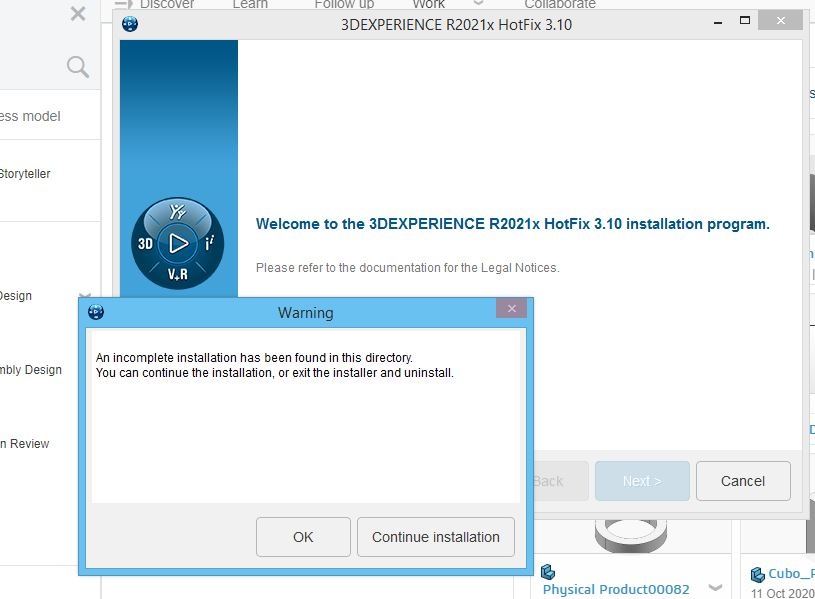
Task: Close the left side panel with X
Action: coord(78,13)
